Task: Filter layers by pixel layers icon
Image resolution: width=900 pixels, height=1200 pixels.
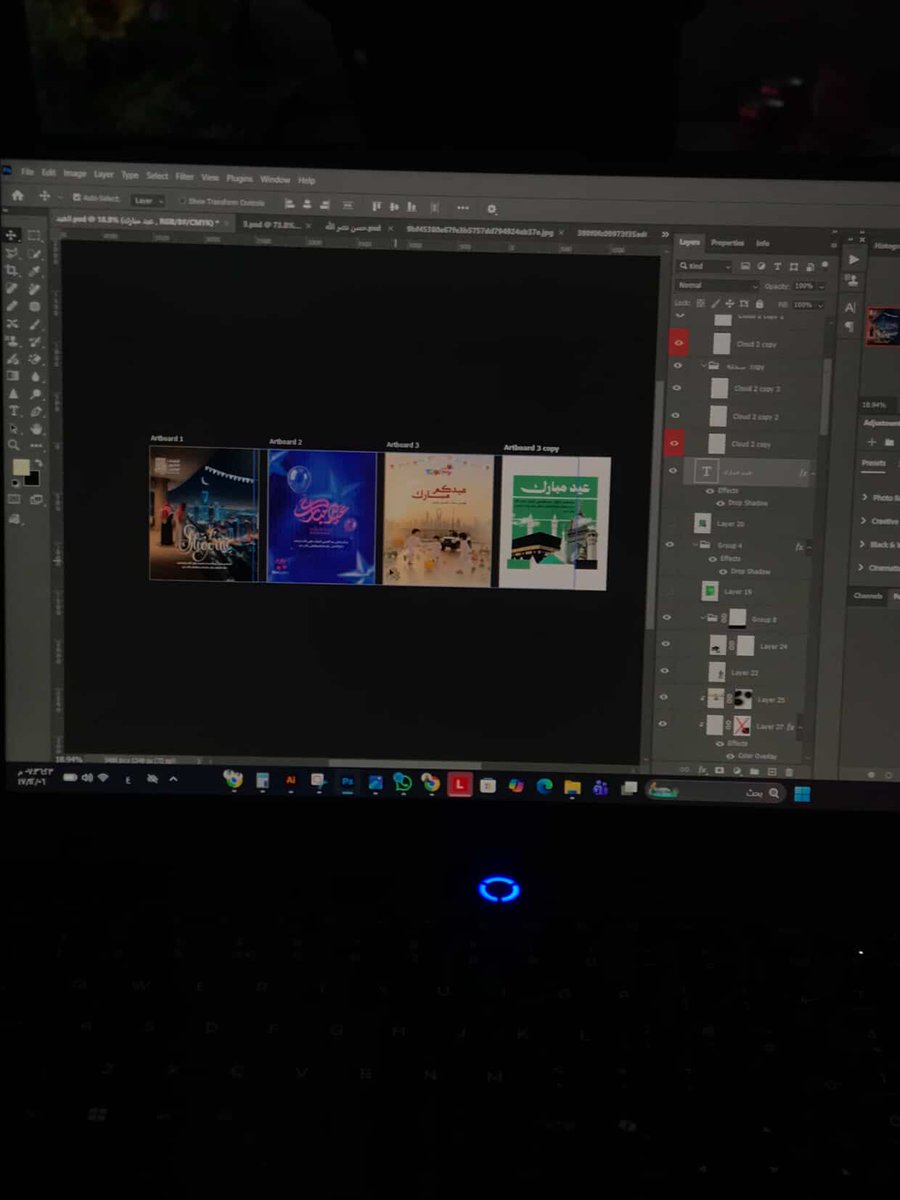Action: [745, 267]
